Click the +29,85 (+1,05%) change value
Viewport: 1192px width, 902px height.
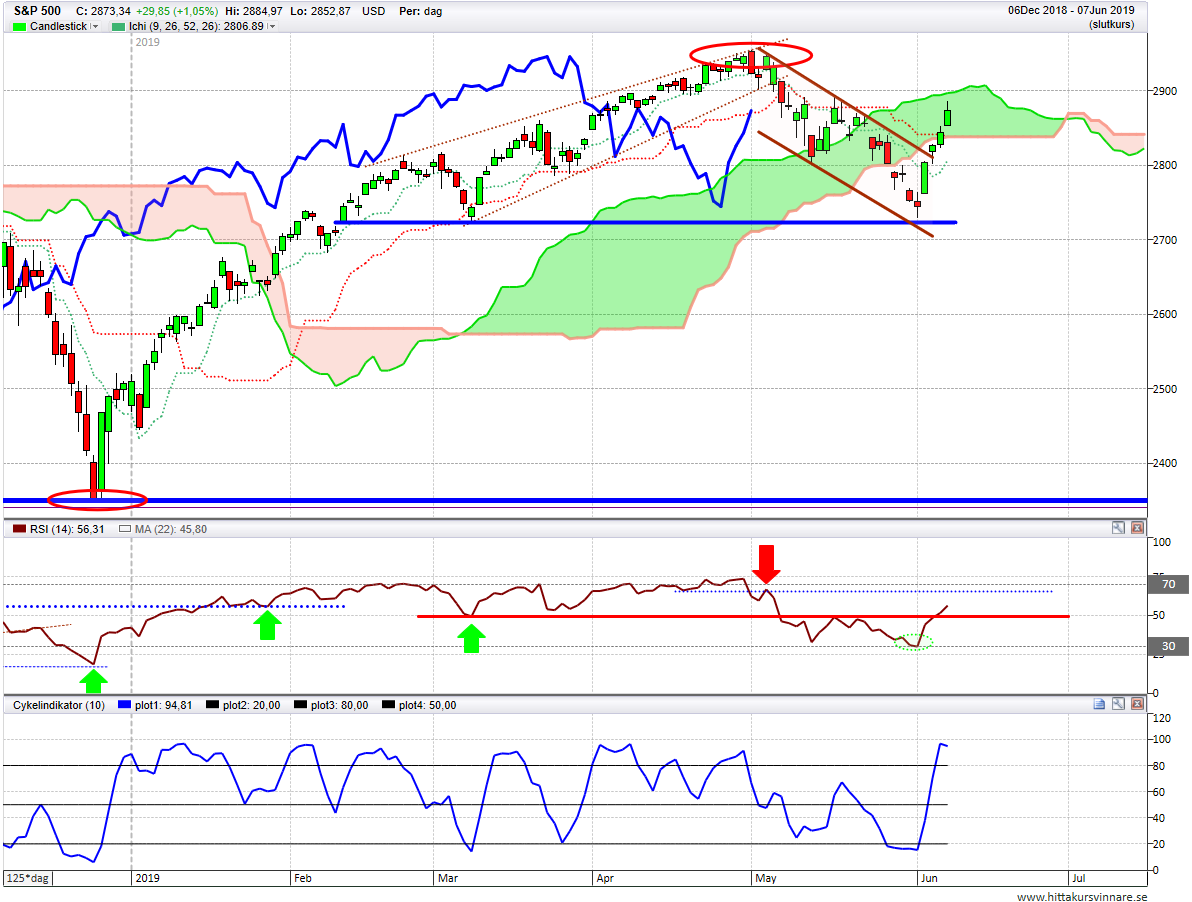(x=177, y=11)
